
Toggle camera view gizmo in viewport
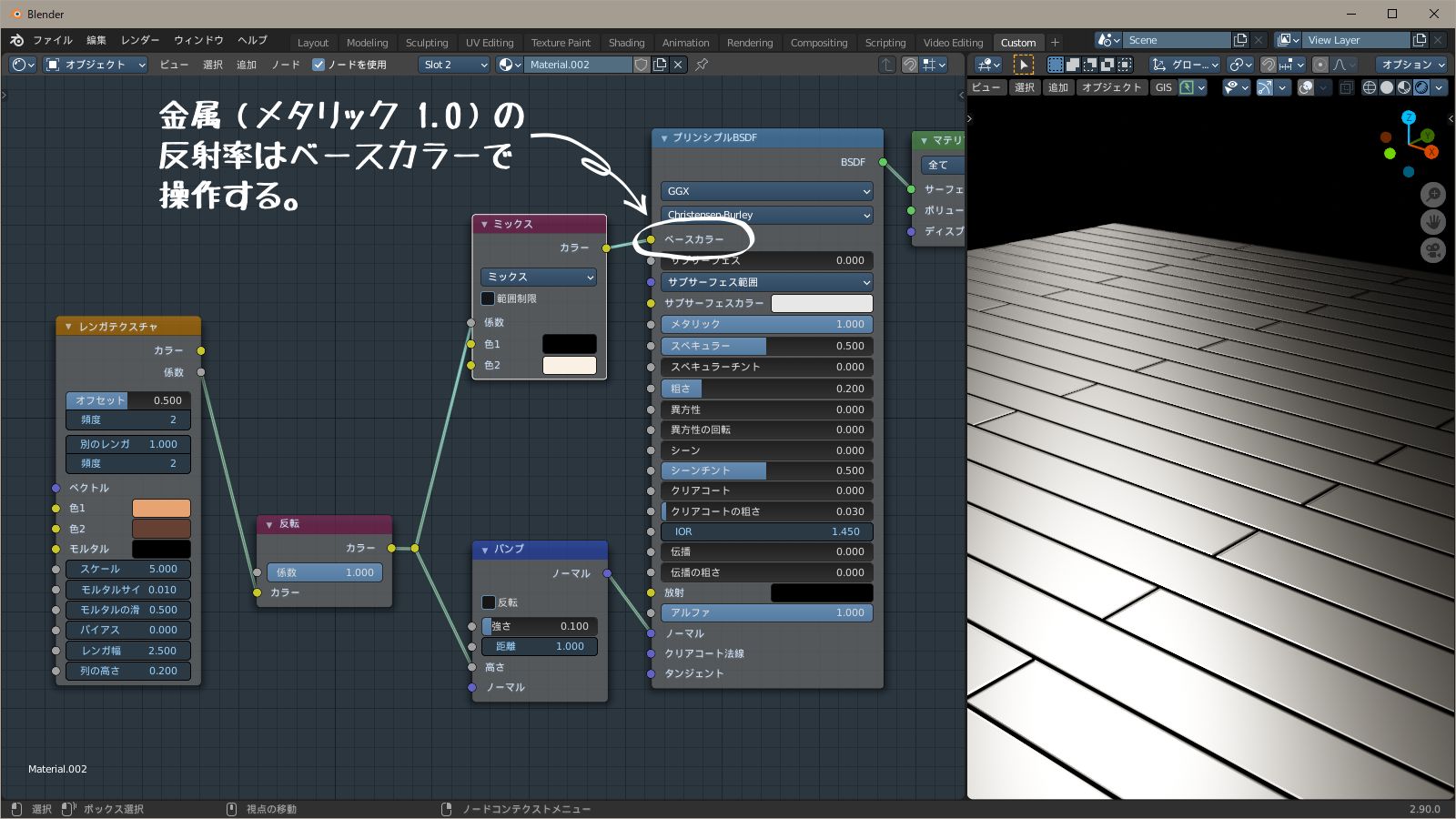click(1433, 250)
